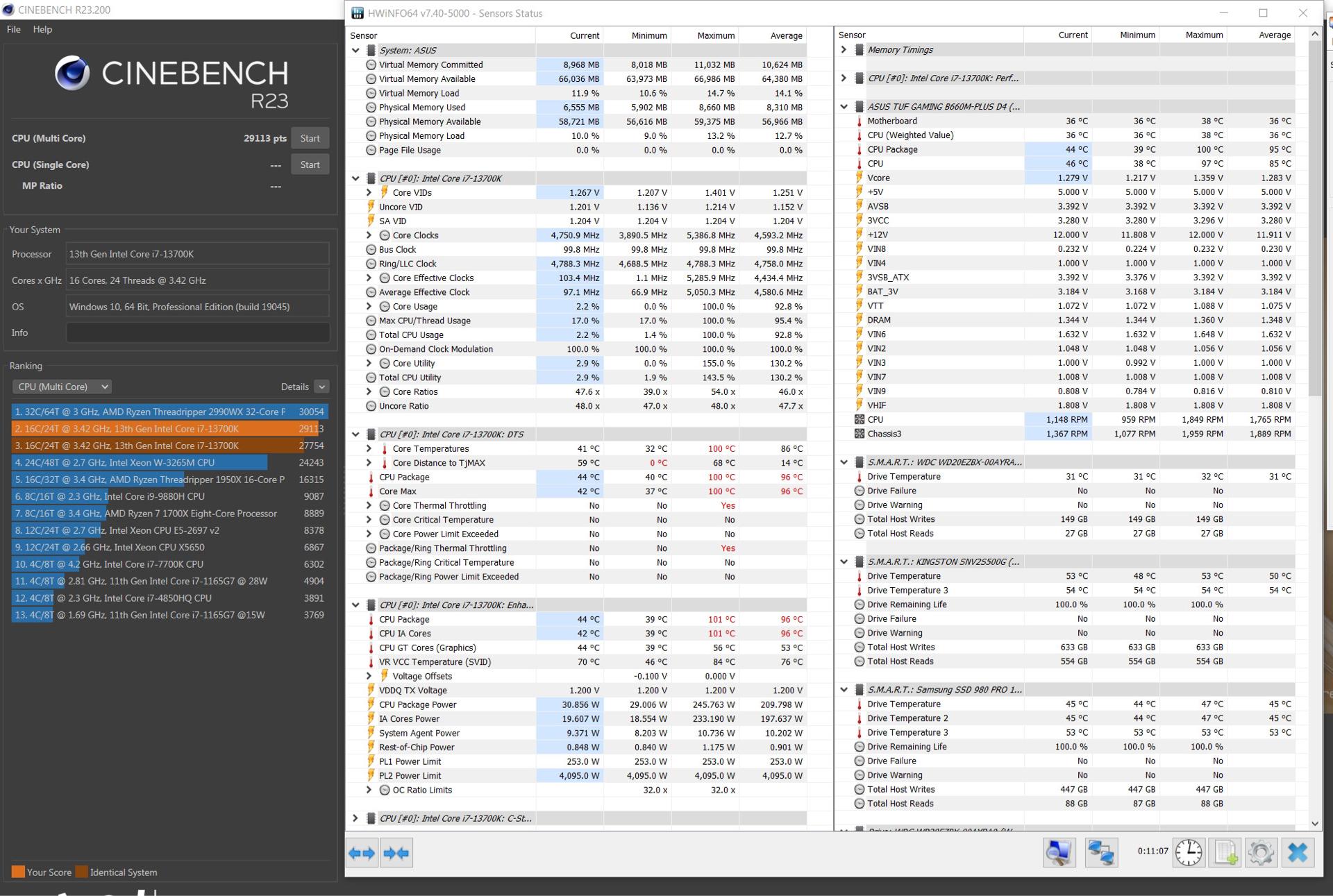The image size is (1333, 896).
Task: Open the Help menu in Cinebench
Action: pos(42,29)
